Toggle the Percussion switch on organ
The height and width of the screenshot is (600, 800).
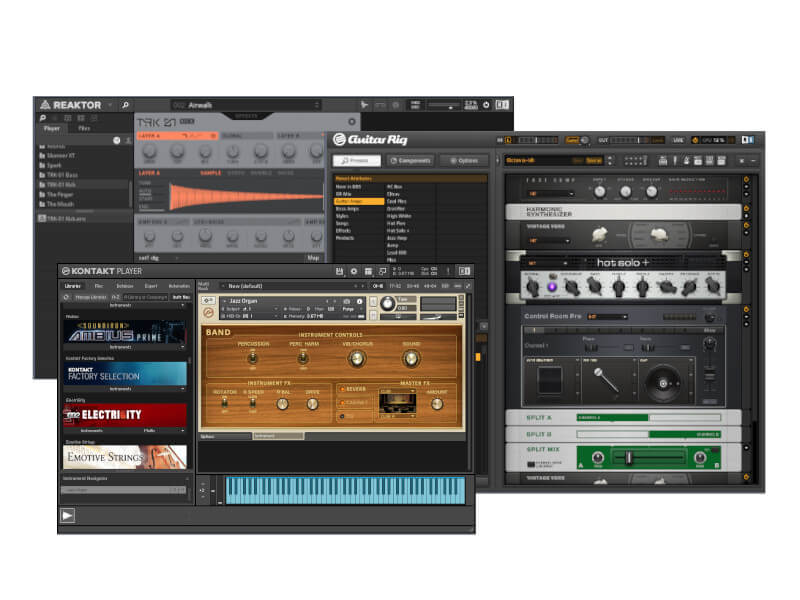252,357
